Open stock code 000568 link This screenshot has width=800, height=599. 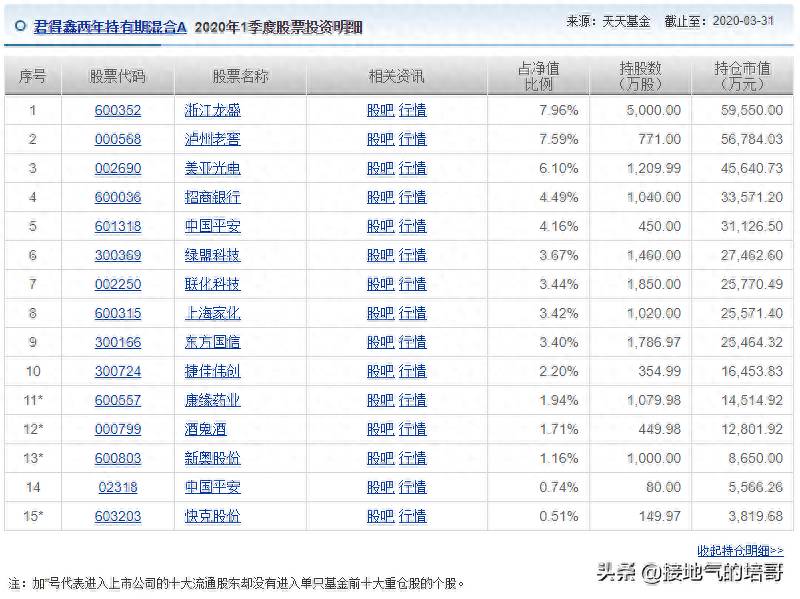pos(118,139)
